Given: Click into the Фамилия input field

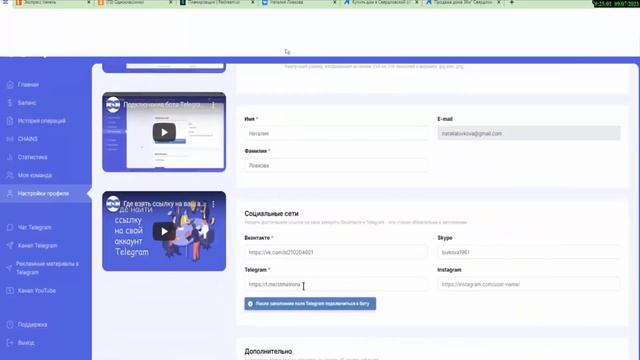Looking at the screenshot, I should coord(336,166).
